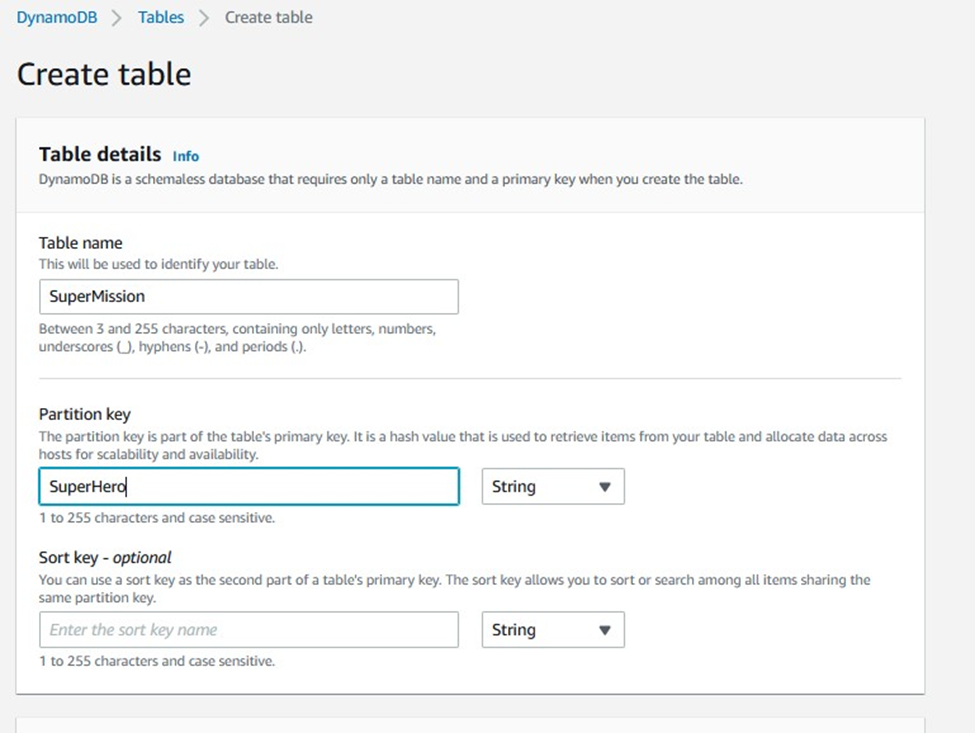This screenshot has height=733, width=975.
Task: Open the Info link beside Table details
Action: pos(185,156)
